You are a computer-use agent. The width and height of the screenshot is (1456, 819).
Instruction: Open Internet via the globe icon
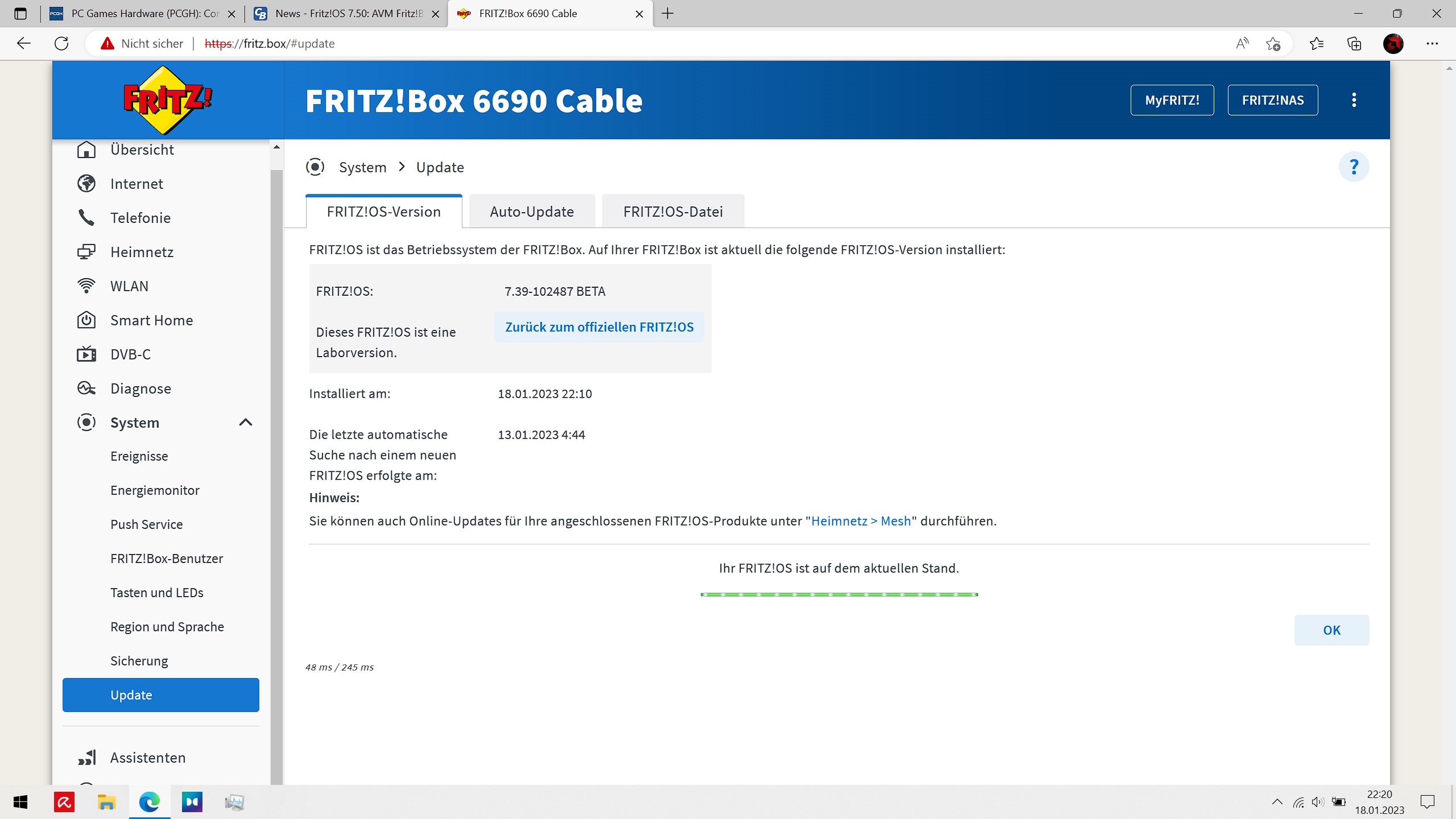86,184
